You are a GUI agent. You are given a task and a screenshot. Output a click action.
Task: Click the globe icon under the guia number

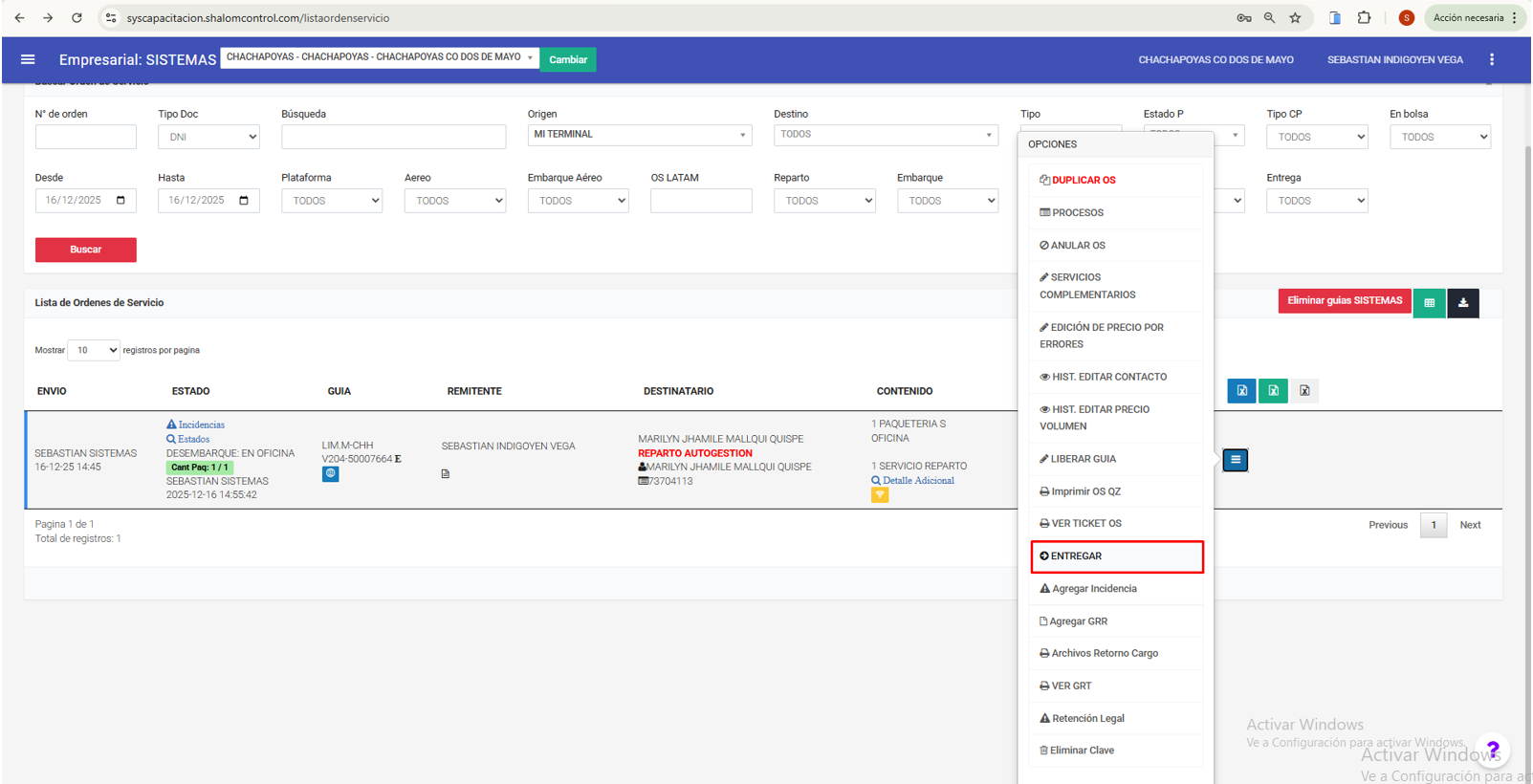330,474
